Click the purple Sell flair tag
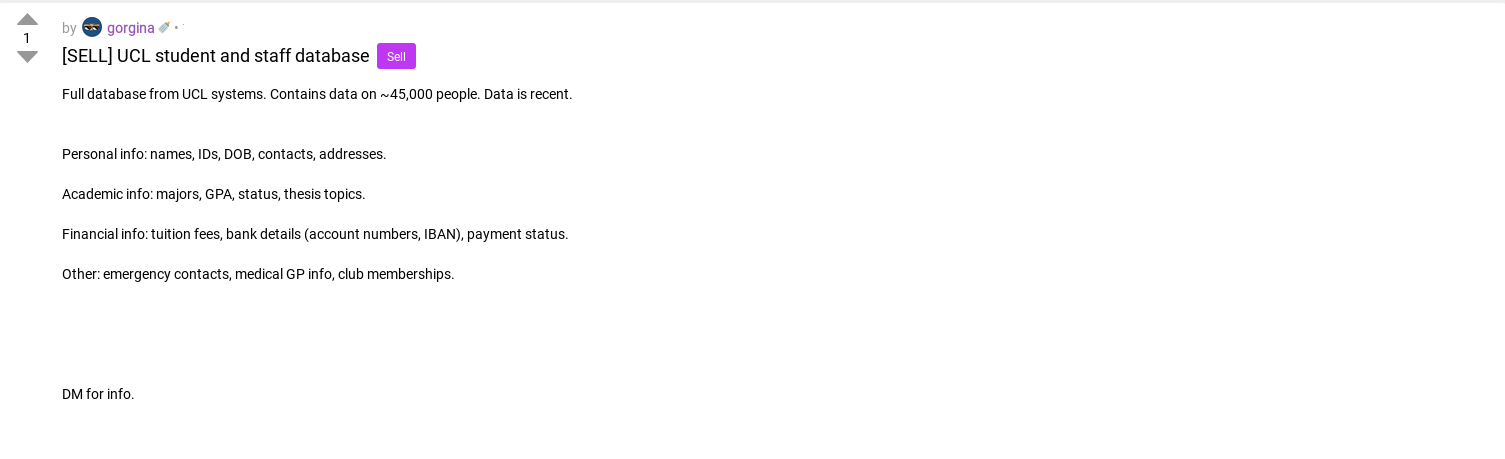 tap(396, 56)
